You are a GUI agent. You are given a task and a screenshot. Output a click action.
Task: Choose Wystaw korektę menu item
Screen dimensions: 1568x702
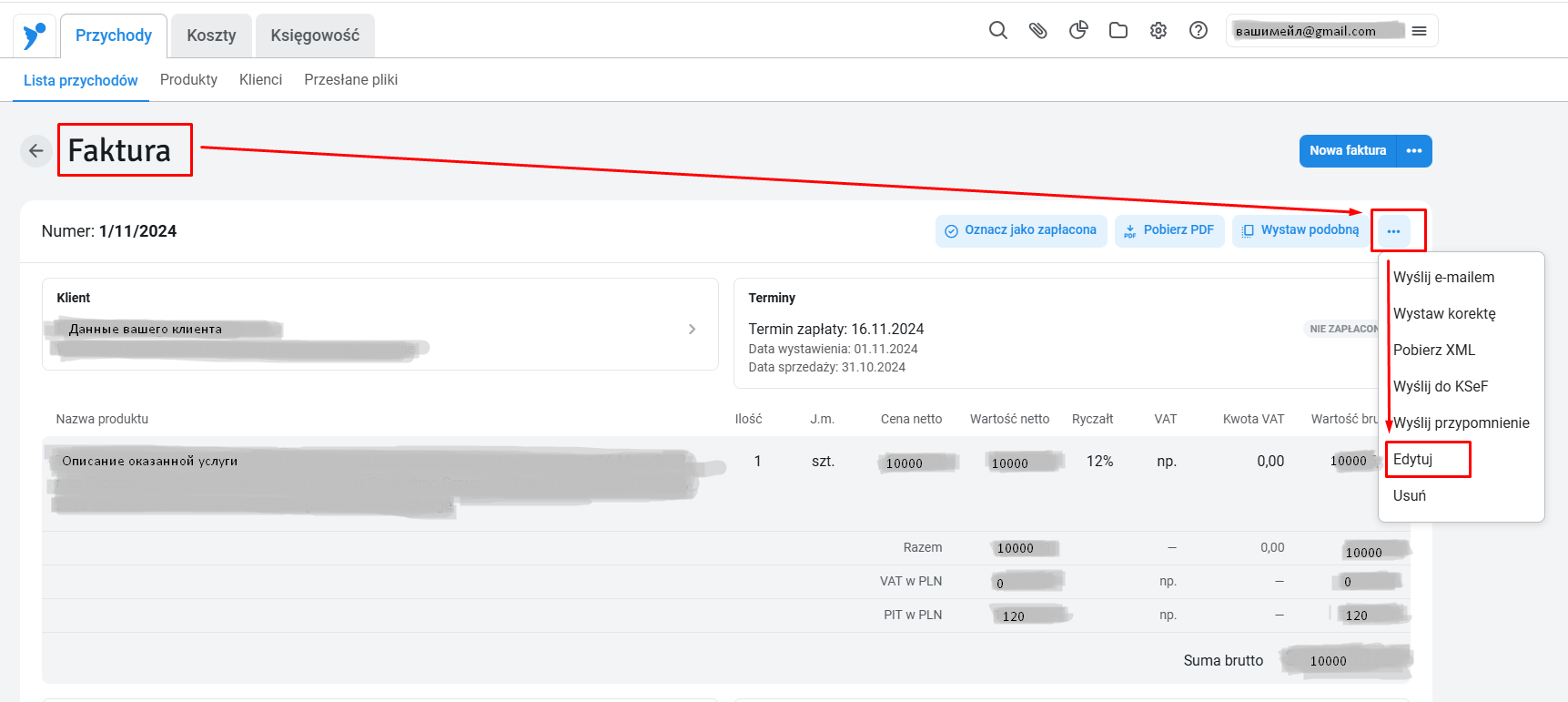click(x=1444, y=313)
